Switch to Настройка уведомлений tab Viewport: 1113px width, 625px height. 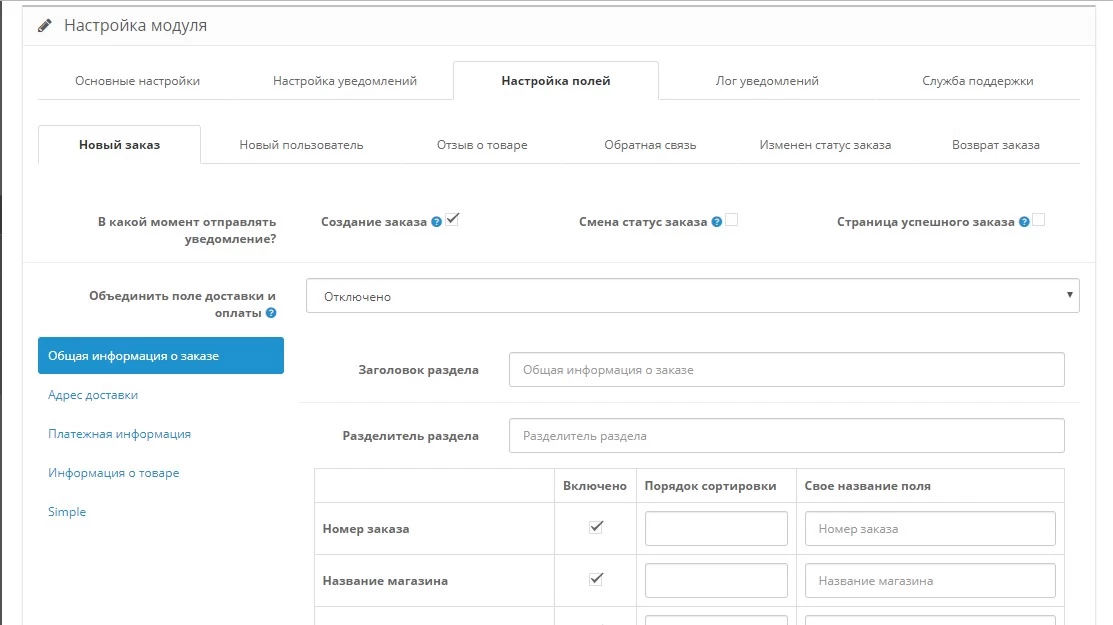pyautogui.click(x=345, y=81)
